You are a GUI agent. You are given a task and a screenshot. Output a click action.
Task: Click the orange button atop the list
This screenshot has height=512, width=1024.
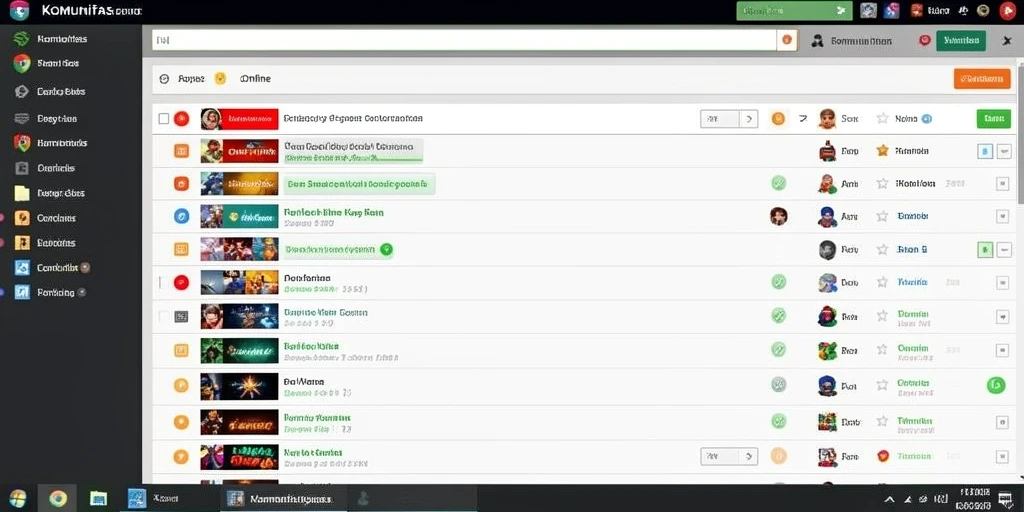click(982, 78)
